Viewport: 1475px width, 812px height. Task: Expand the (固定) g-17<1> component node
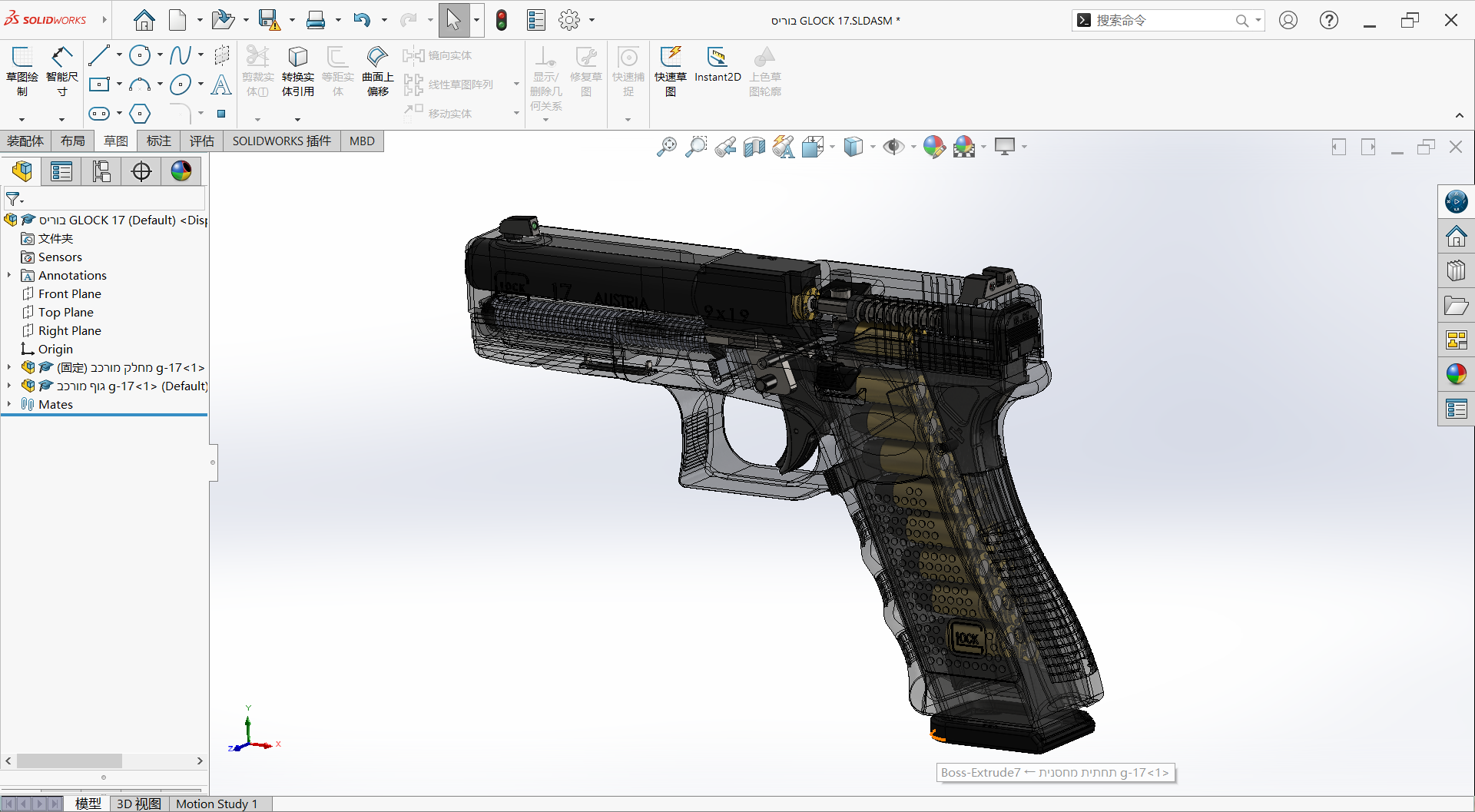[x=9, y=367]
